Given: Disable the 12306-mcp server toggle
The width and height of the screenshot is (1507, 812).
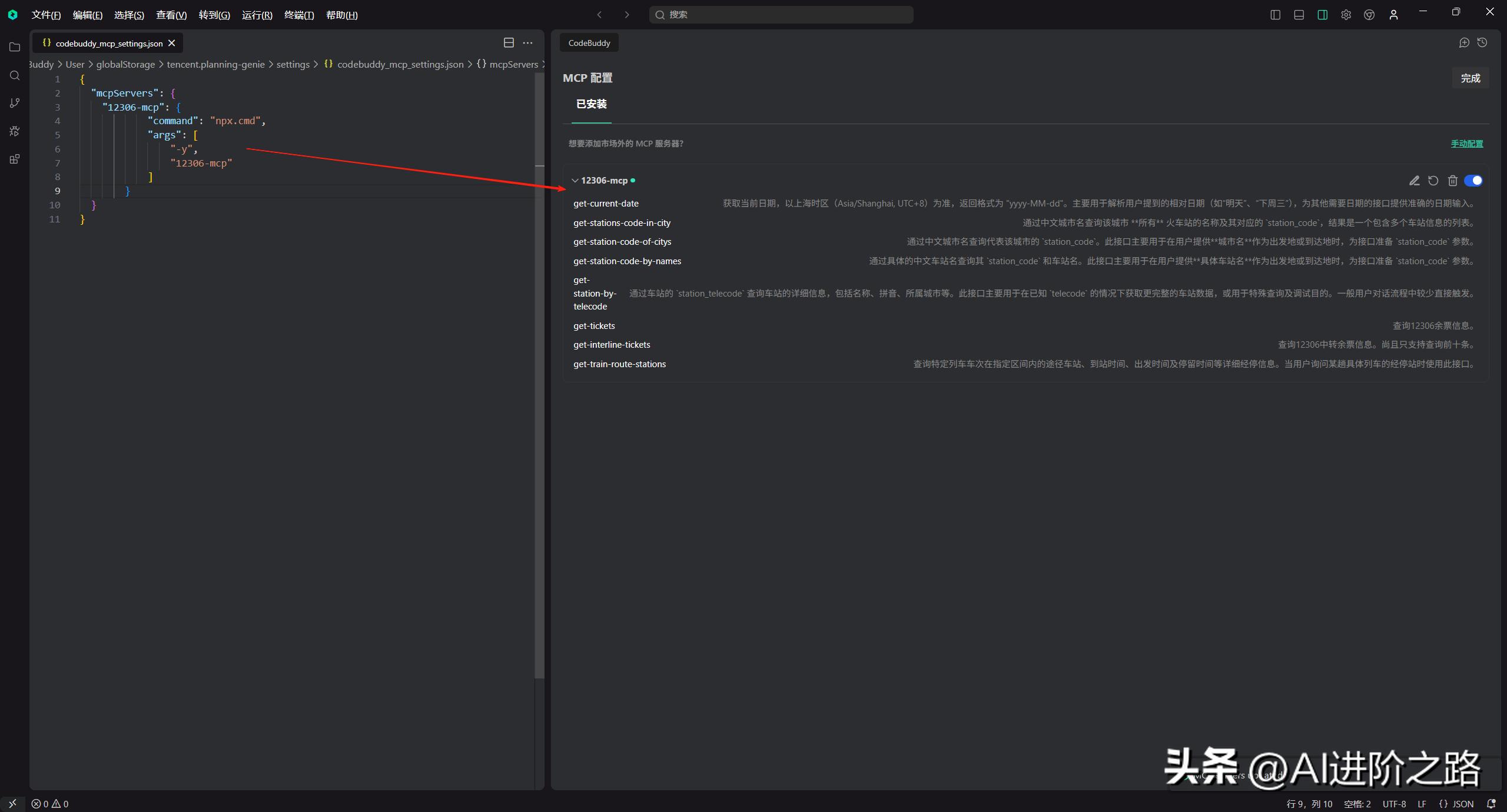Looking at the screenshot, I should [1473, 181].
